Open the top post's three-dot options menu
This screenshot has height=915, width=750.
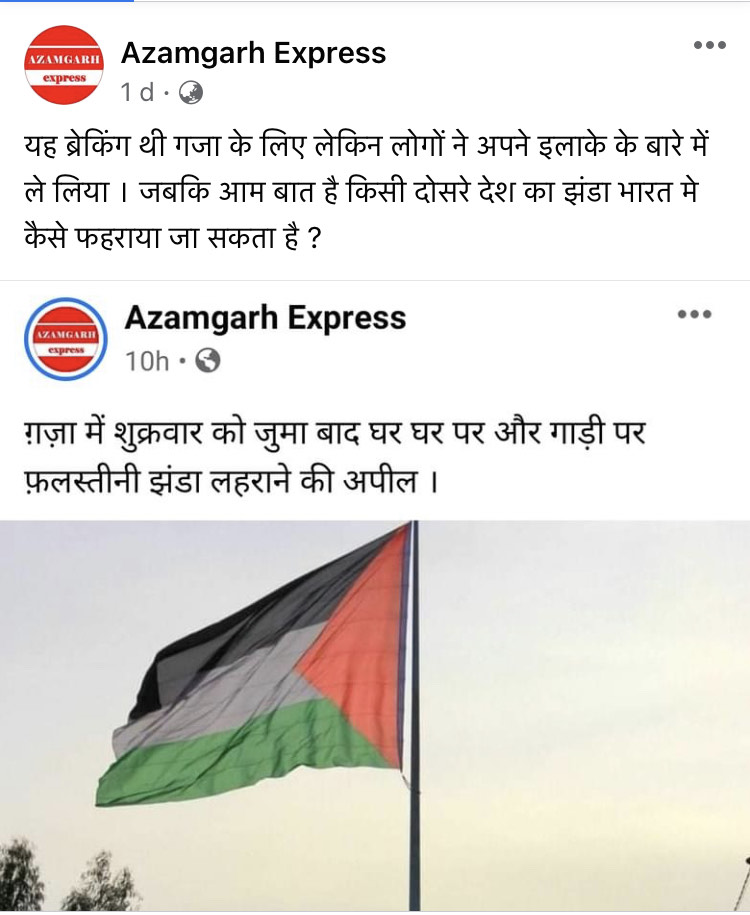(x=710, y=45)
